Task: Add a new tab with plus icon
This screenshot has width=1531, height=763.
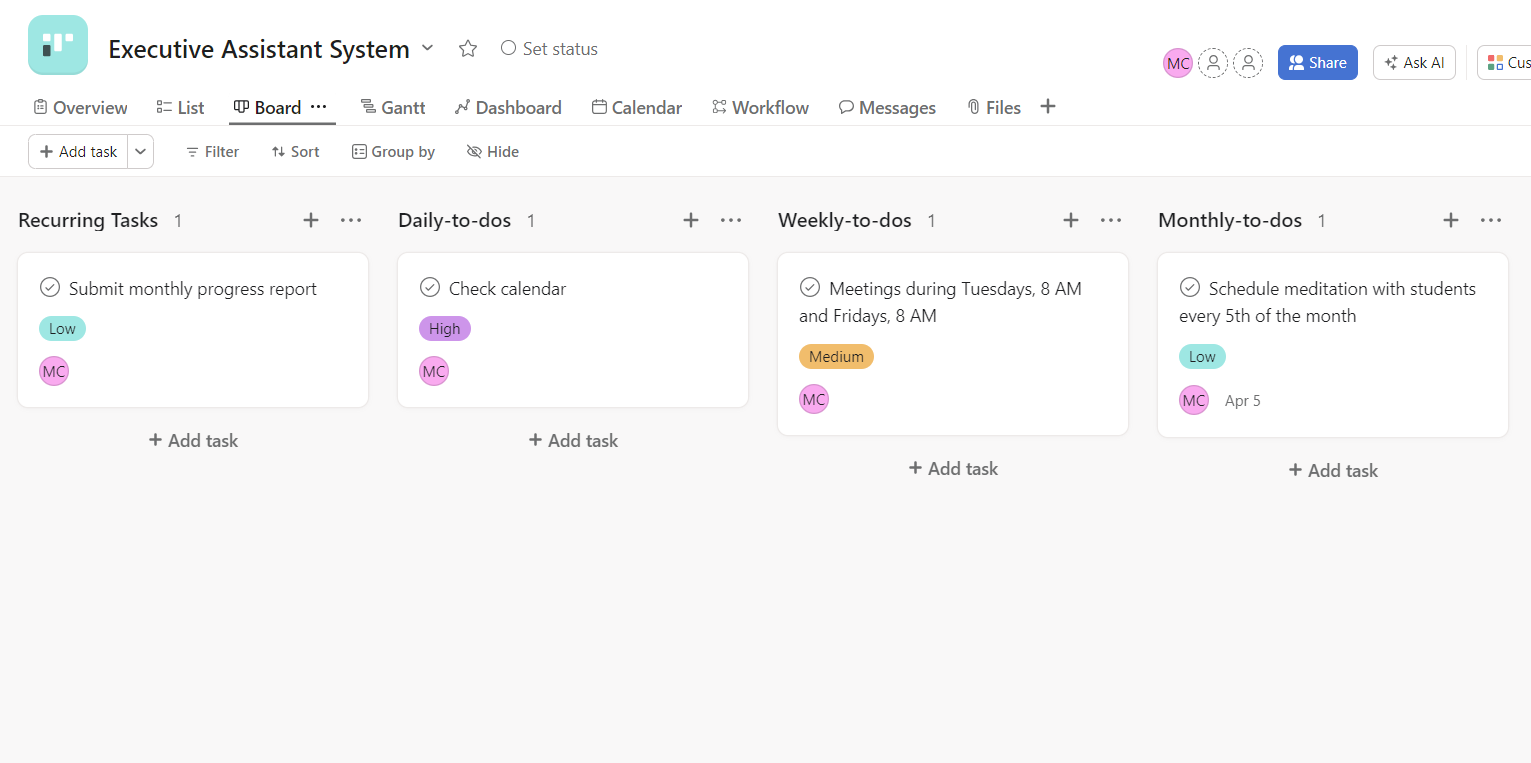Action: [x=1048, y=107]
